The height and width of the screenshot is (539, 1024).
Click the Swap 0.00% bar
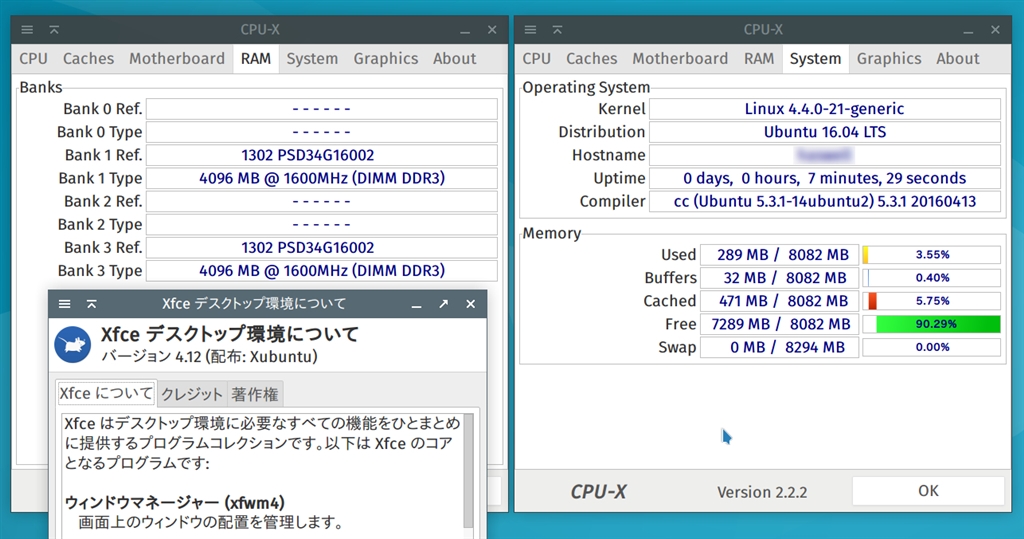(931, 347)
